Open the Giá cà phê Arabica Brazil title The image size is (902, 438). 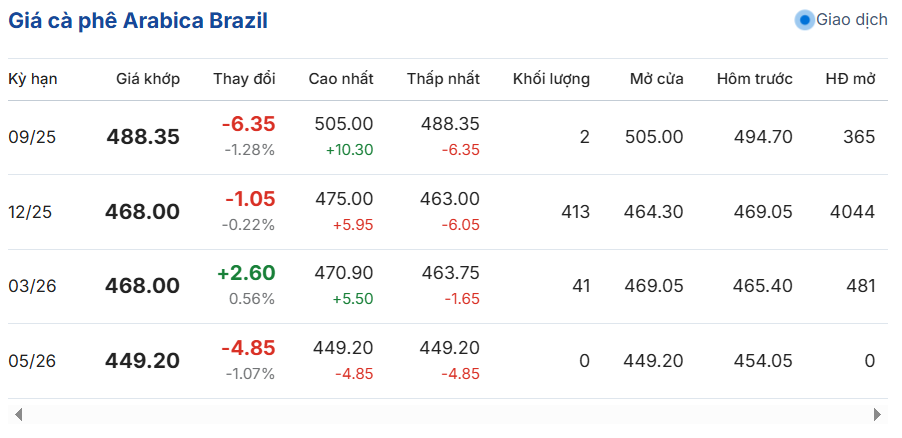click(138, 21)
